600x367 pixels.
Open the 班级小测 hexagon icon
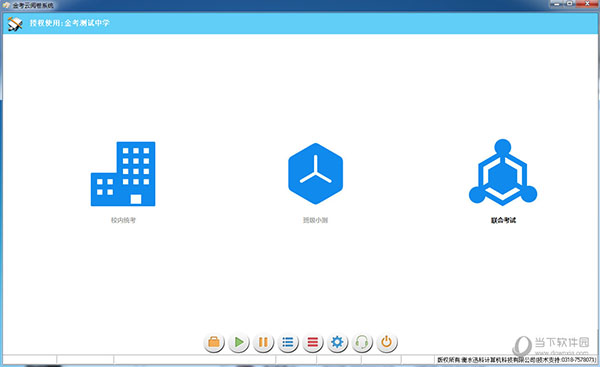[315, 173]
